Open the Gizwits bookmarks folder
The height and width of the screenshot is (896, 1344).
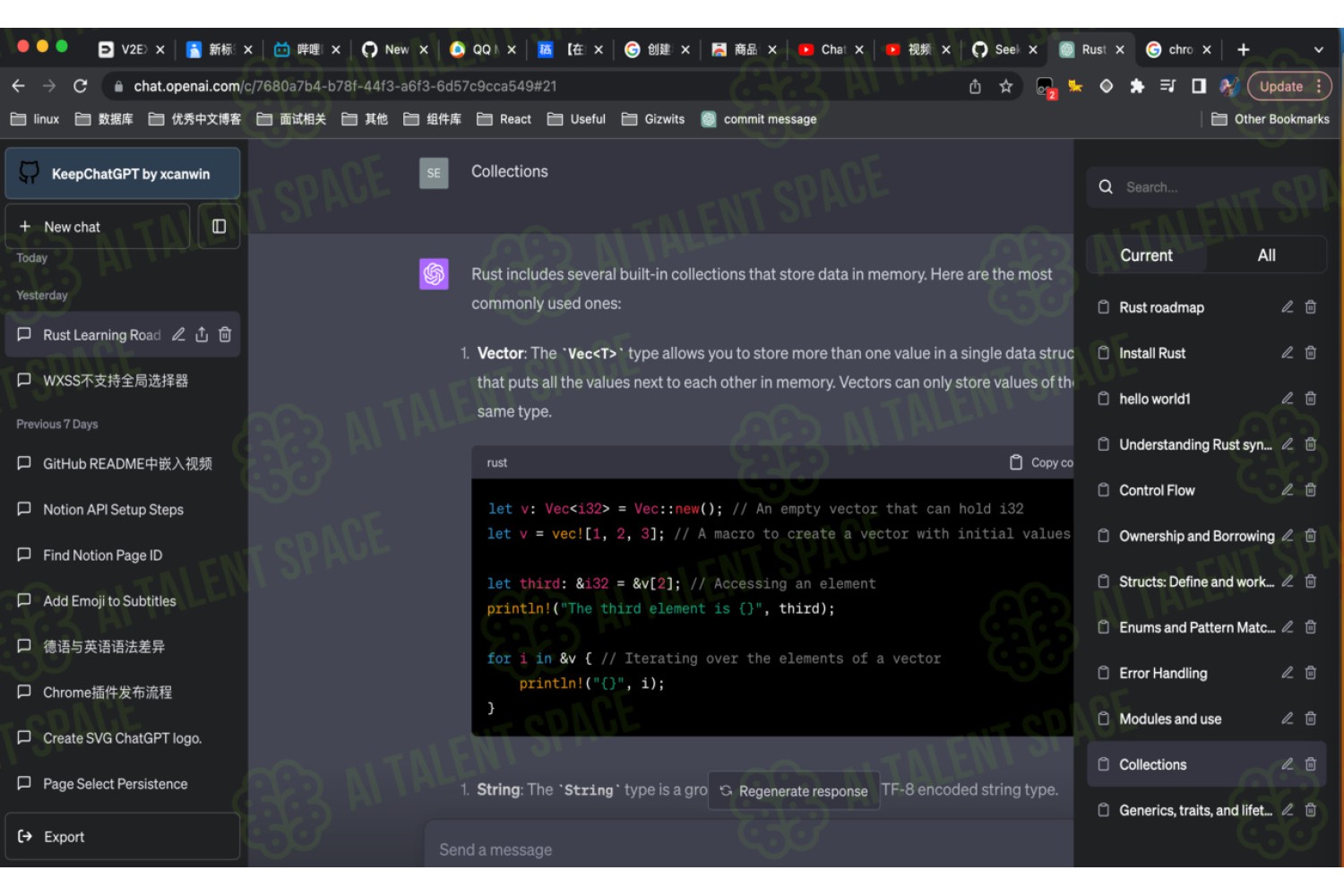653,119
